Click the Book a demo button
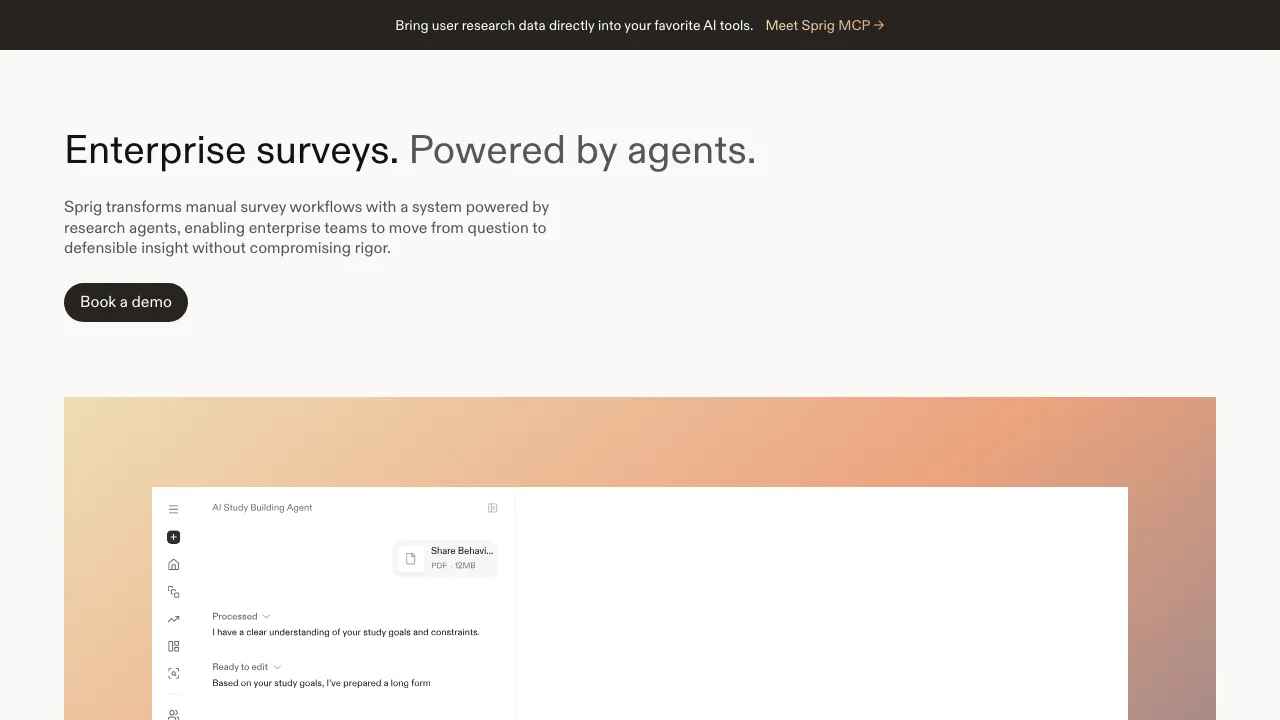This screenshot has height=720, width=1280. (x=126, y=302)
